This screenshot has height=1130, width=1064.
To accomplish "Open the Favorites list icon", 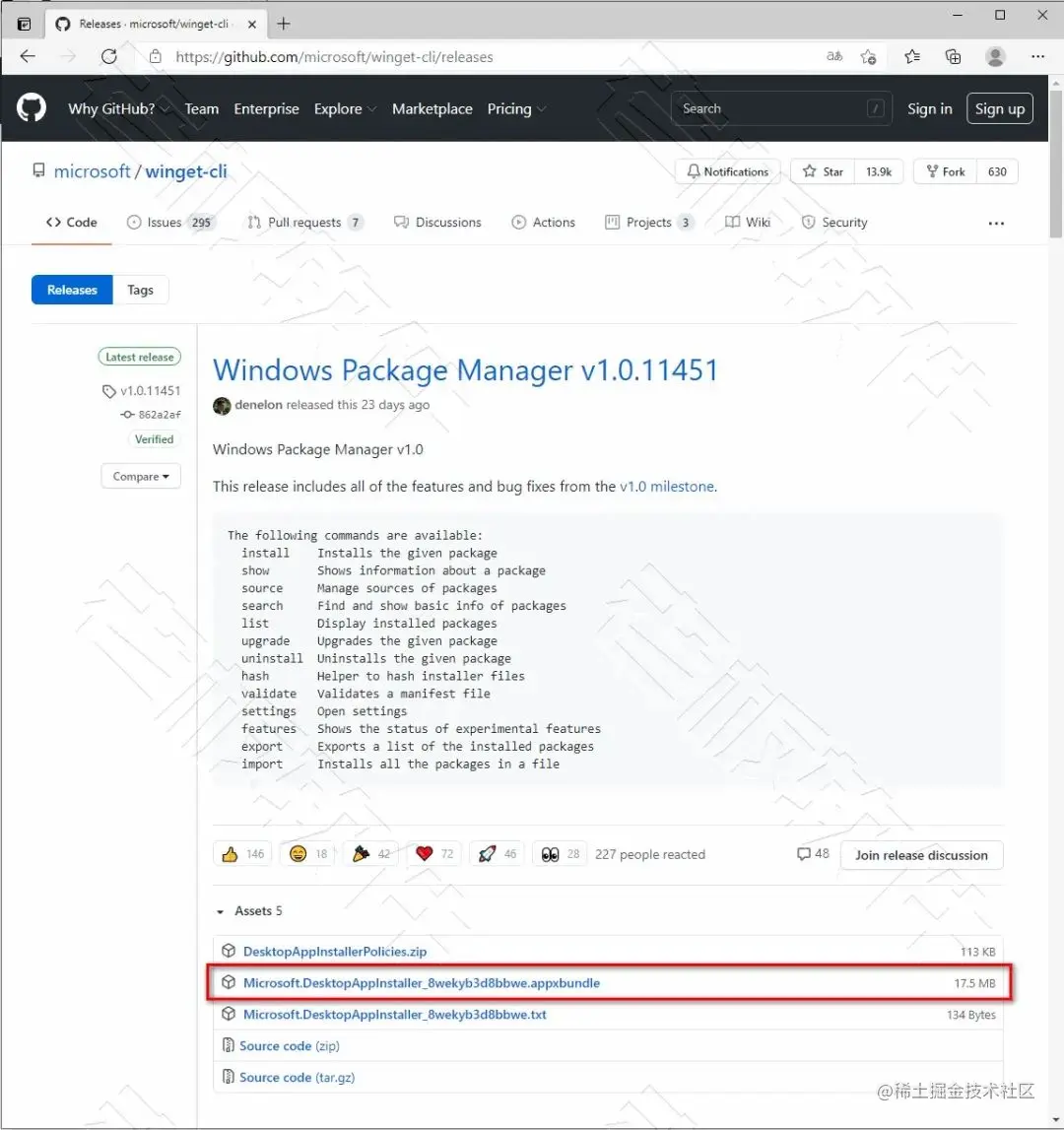I will (x=912, y=56).
